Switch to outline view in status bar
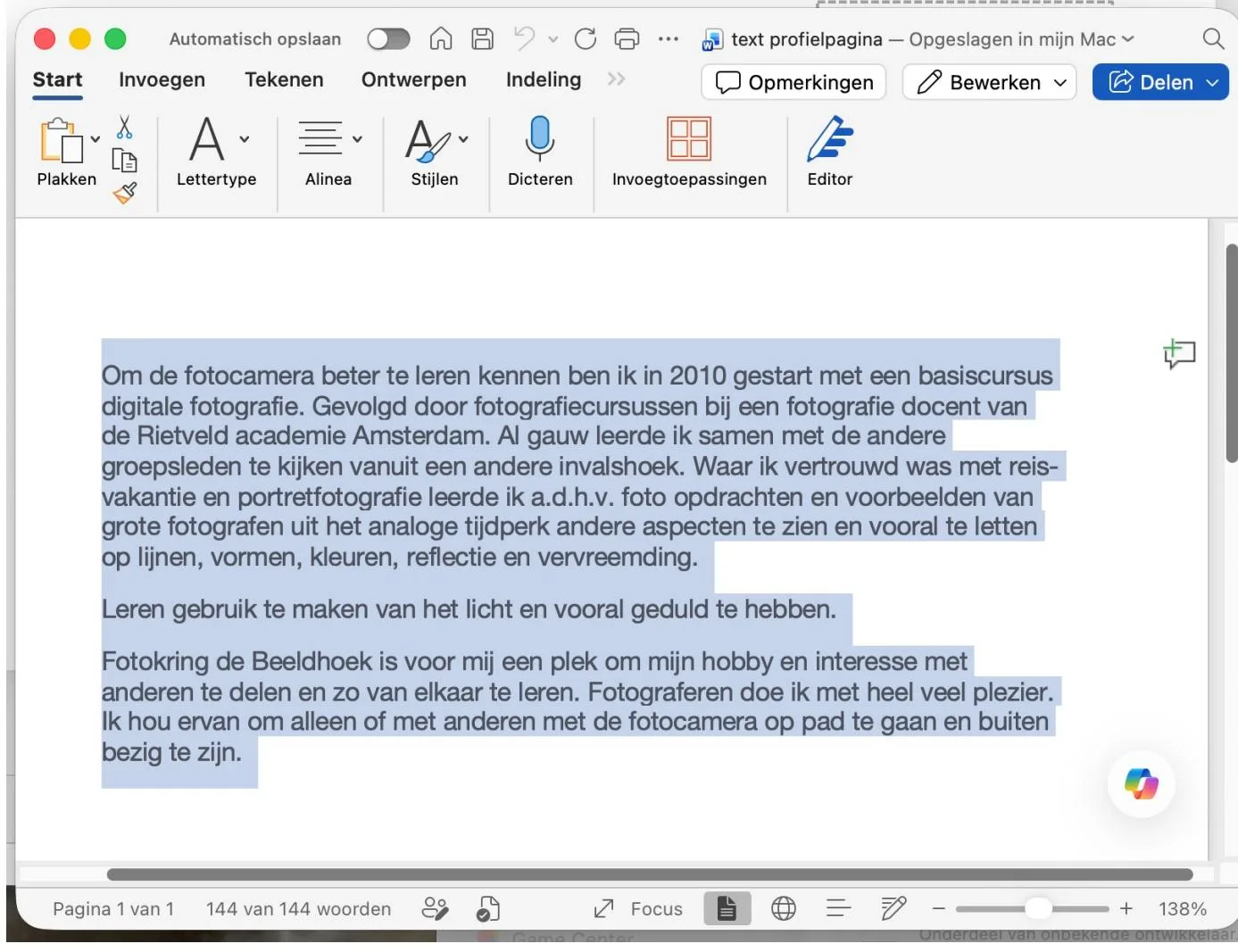 point(838,908)
